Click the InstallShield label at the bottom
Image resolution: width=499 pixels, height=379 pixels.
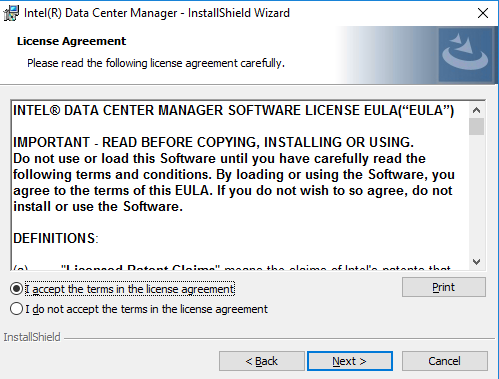click(x=32, y=337)
